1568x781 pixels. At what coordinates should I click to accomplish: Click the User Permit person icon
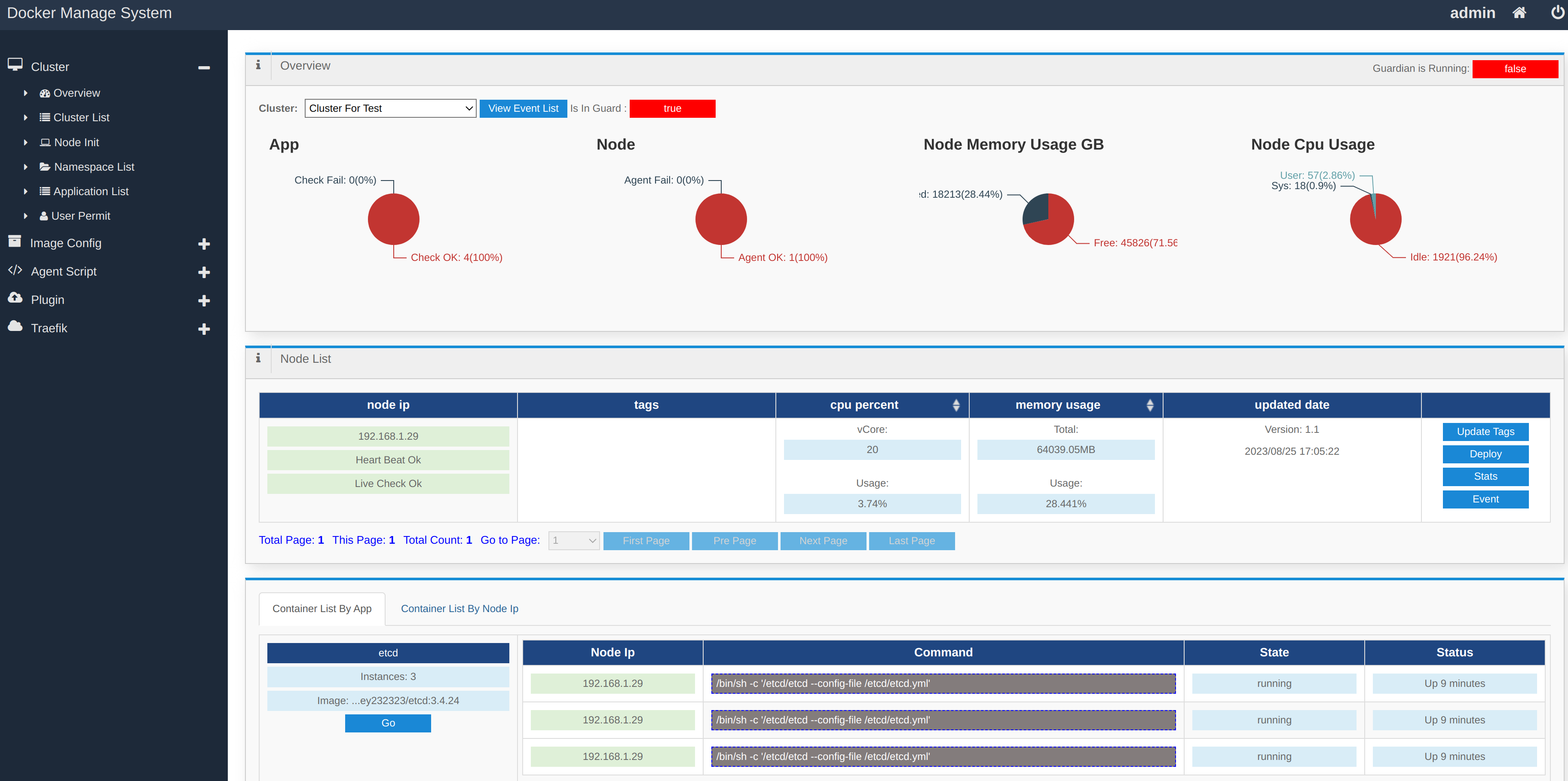(44, 216)
